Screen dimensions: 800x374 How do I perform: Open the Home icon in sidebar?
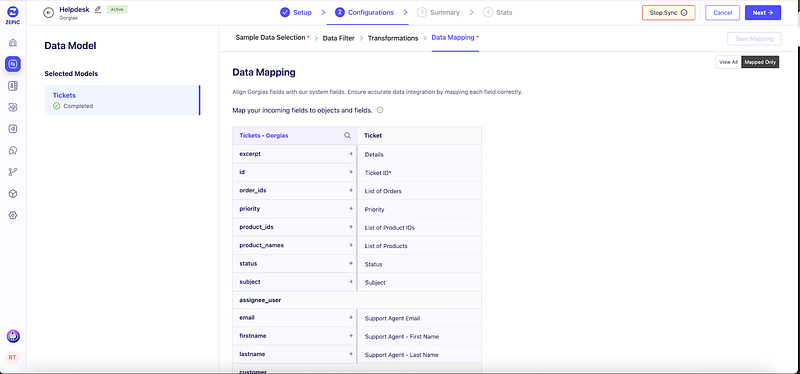(x=13, y=42)
